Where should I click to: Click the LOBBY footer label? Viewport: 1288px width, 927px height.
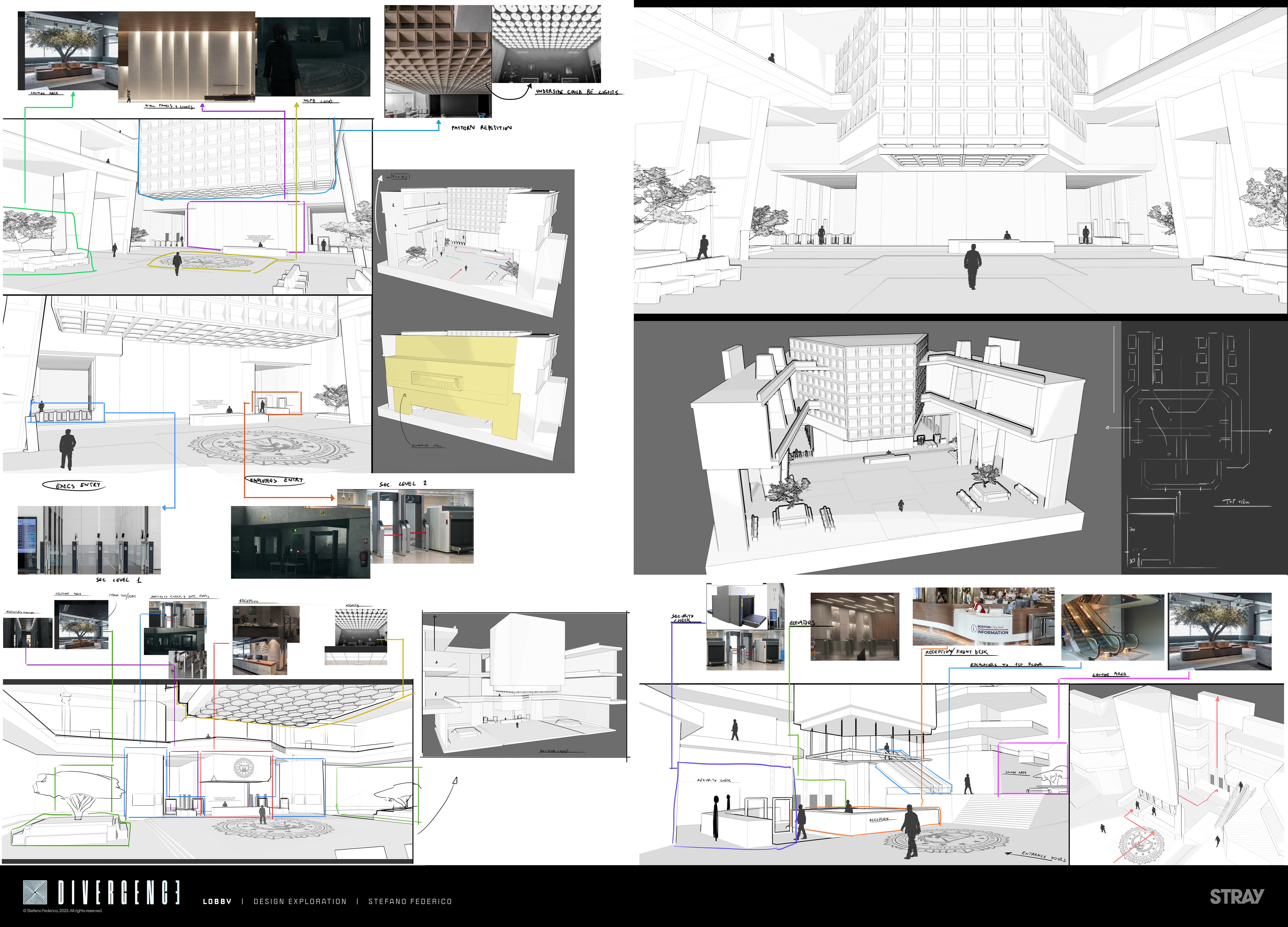pyautogui.click(x=217, y=901)
